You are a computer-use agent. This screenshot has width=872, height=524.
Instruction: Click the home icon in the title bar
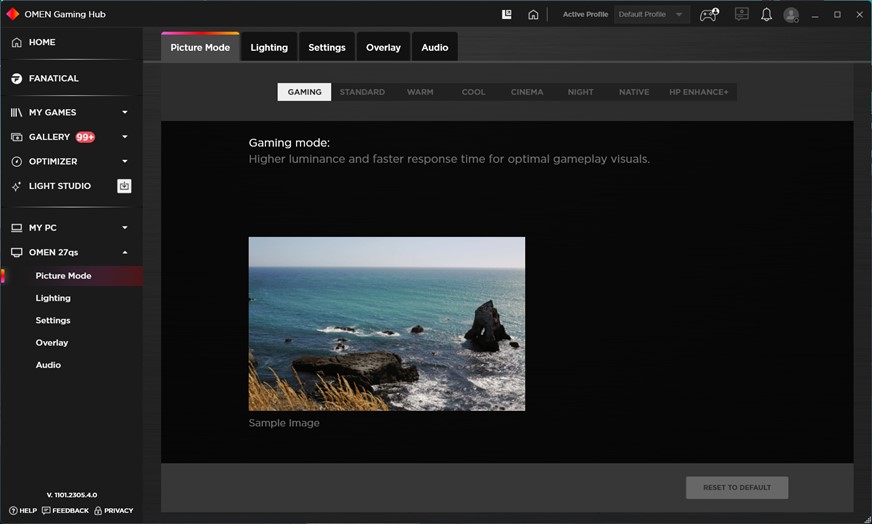(x=533, y=15)
